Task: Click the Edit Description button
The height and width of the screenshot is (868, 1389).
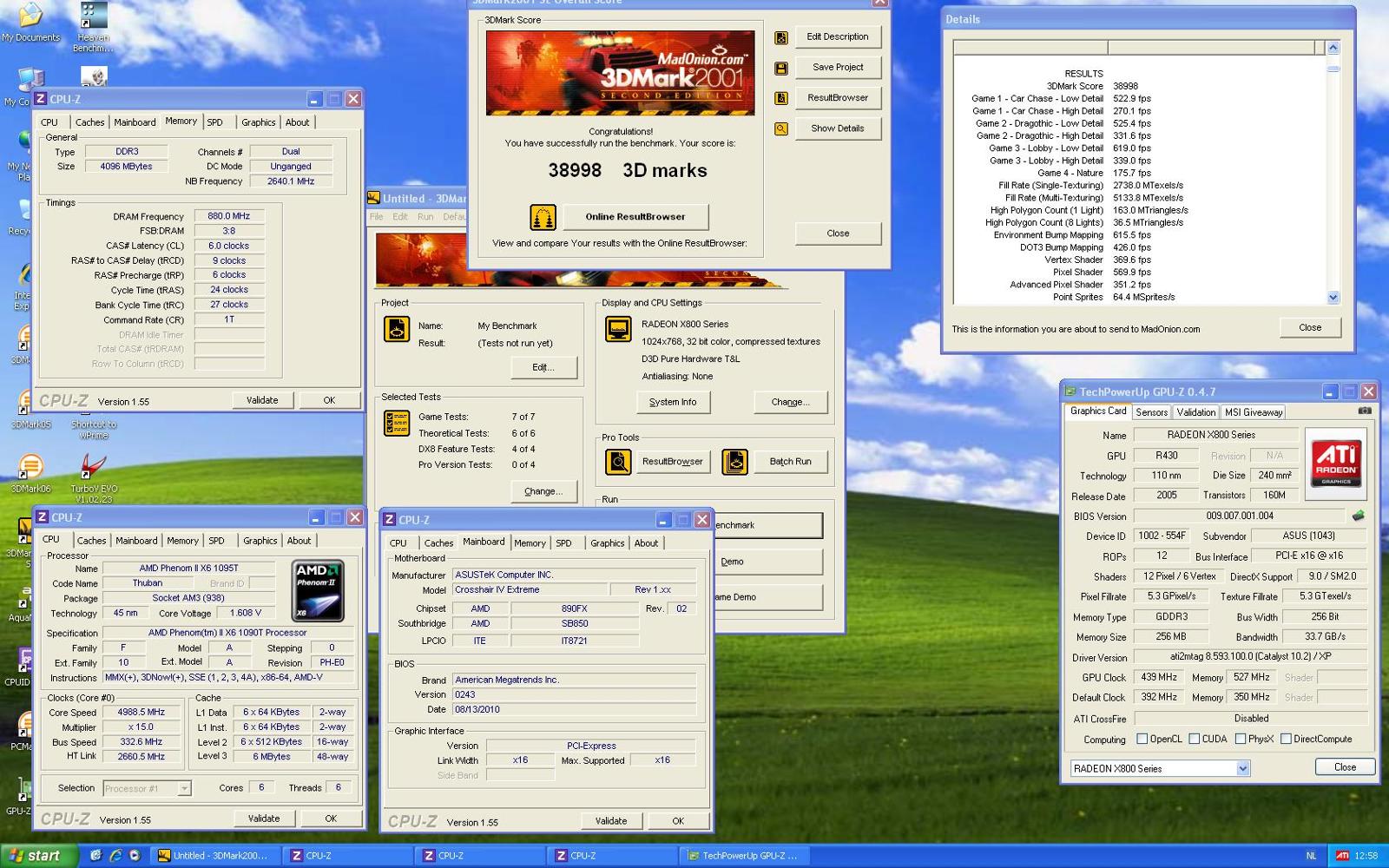Action: pos(837,37)
